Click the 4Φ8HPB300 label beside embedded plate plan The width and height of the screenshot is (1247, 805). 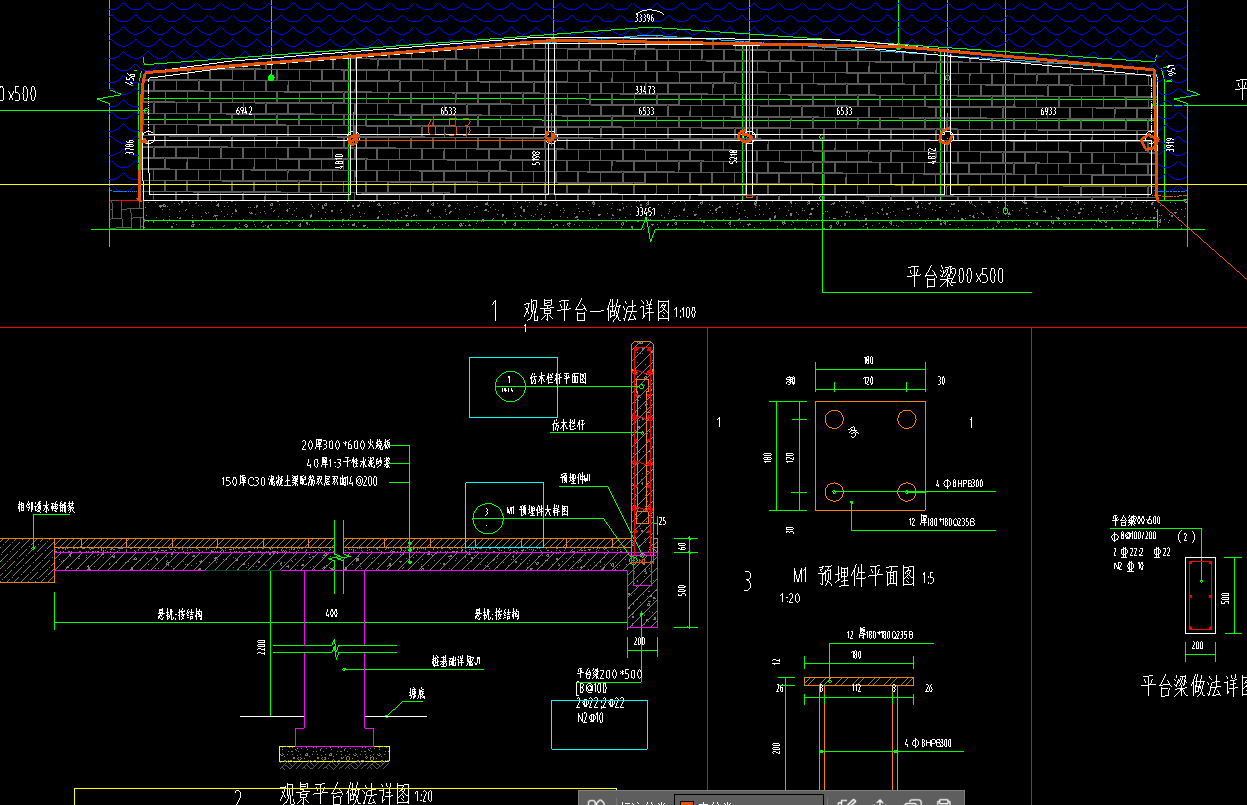coord(958,484)
